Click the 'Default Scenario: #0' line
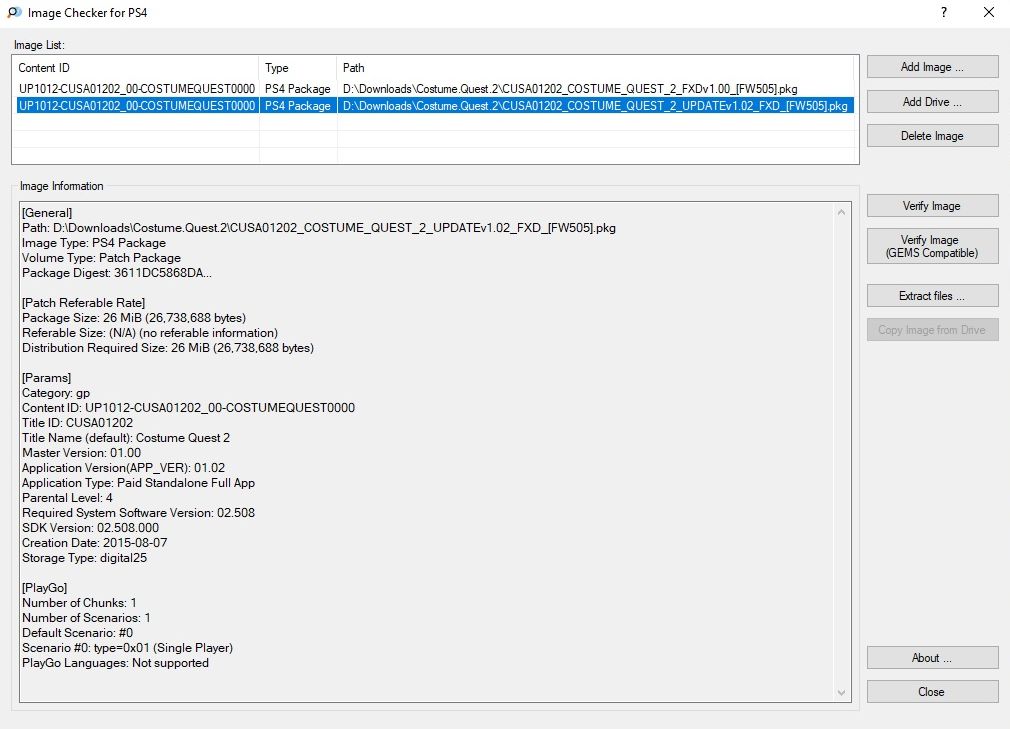 [77, 633]
